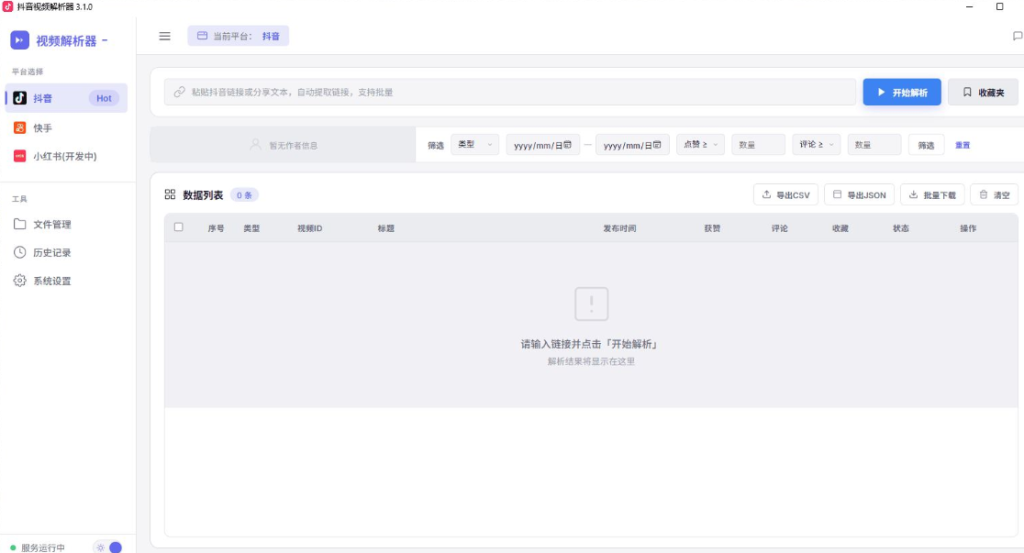The height and width of the screenshot is (553, 1024).
Task: Click the 开始解析 button
Action: click(x=902, y=92)
